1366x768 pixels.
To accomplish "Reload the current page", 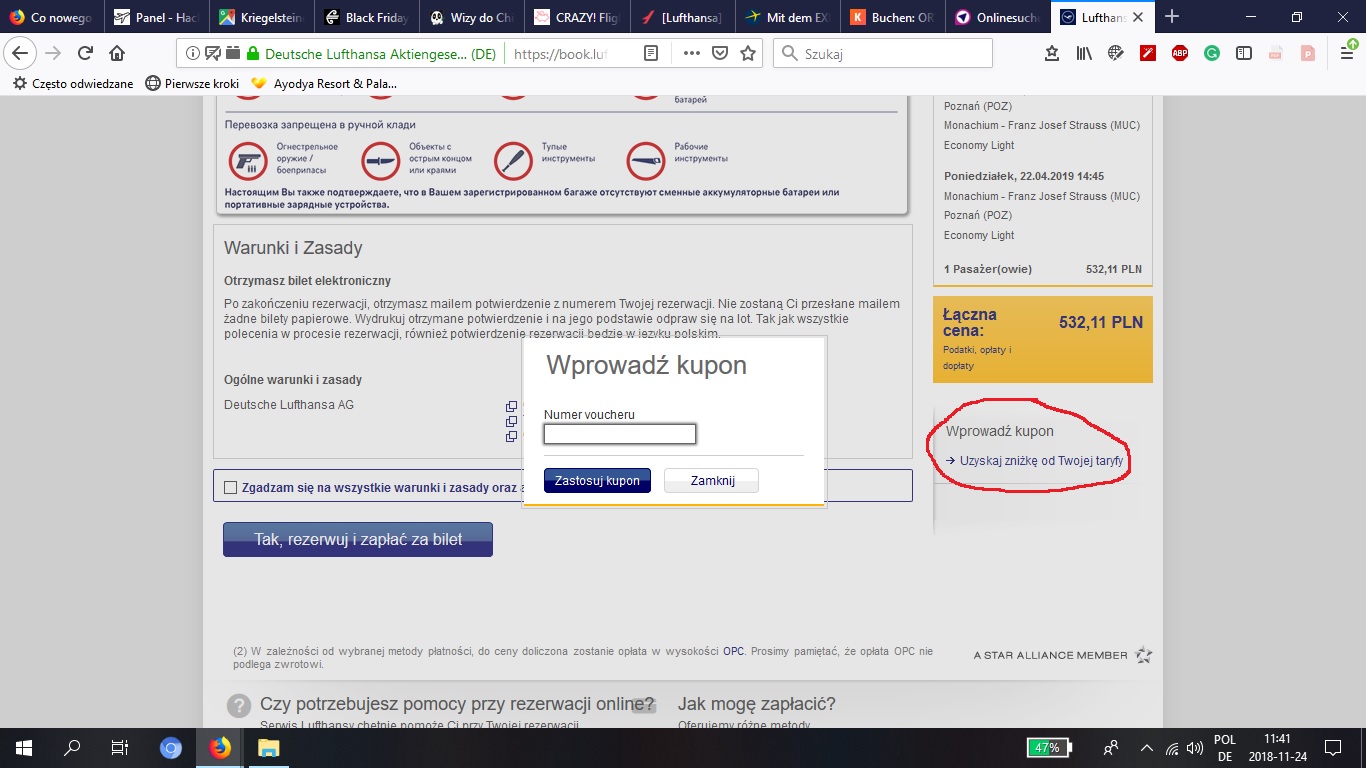I will point(85,54).
